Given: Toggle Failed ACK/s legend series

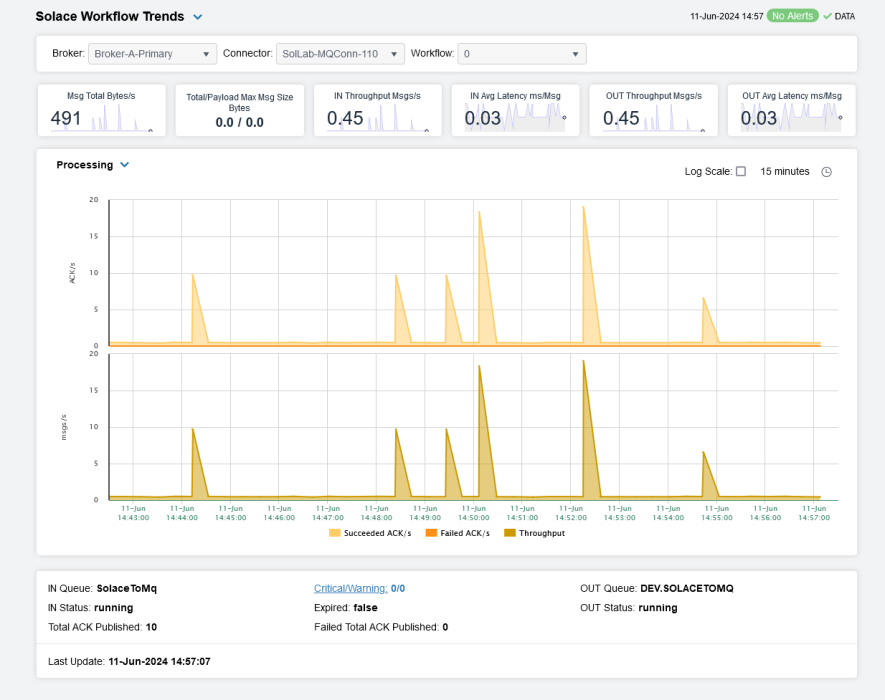Looking at the screenshot, I should tap(458, 534).
